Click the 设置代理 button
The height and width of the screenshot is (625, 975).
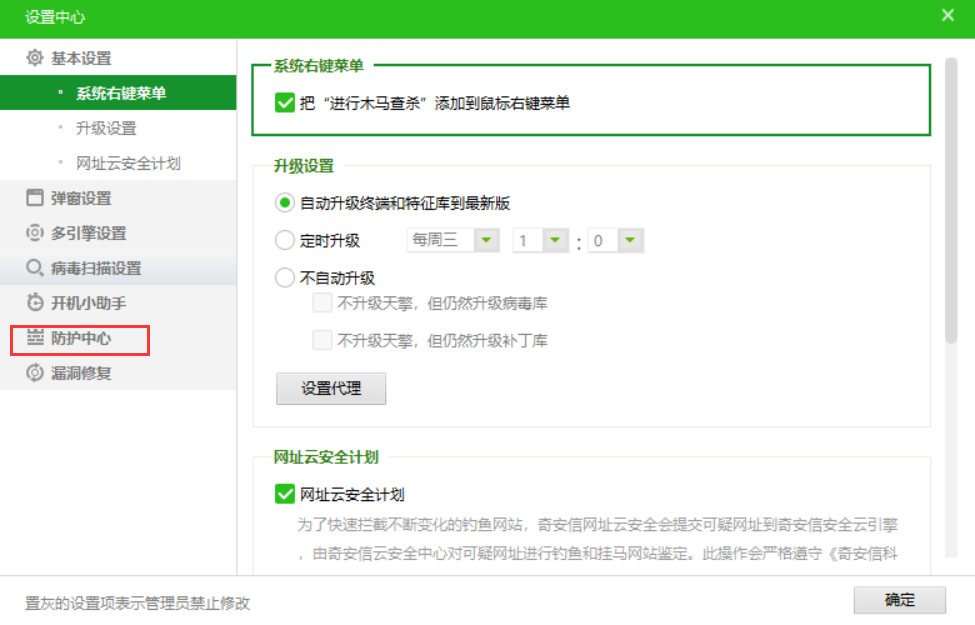tap(331, 389)
